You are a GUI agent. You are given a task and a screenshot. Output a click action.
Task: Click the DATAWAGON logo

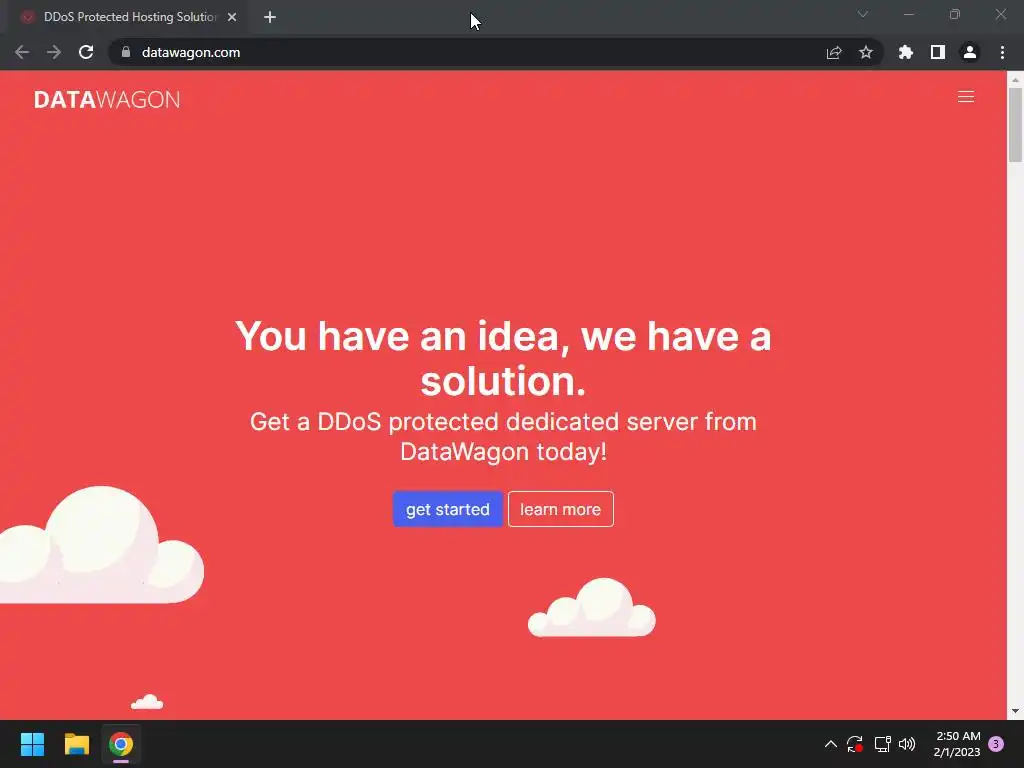point(107,99)
